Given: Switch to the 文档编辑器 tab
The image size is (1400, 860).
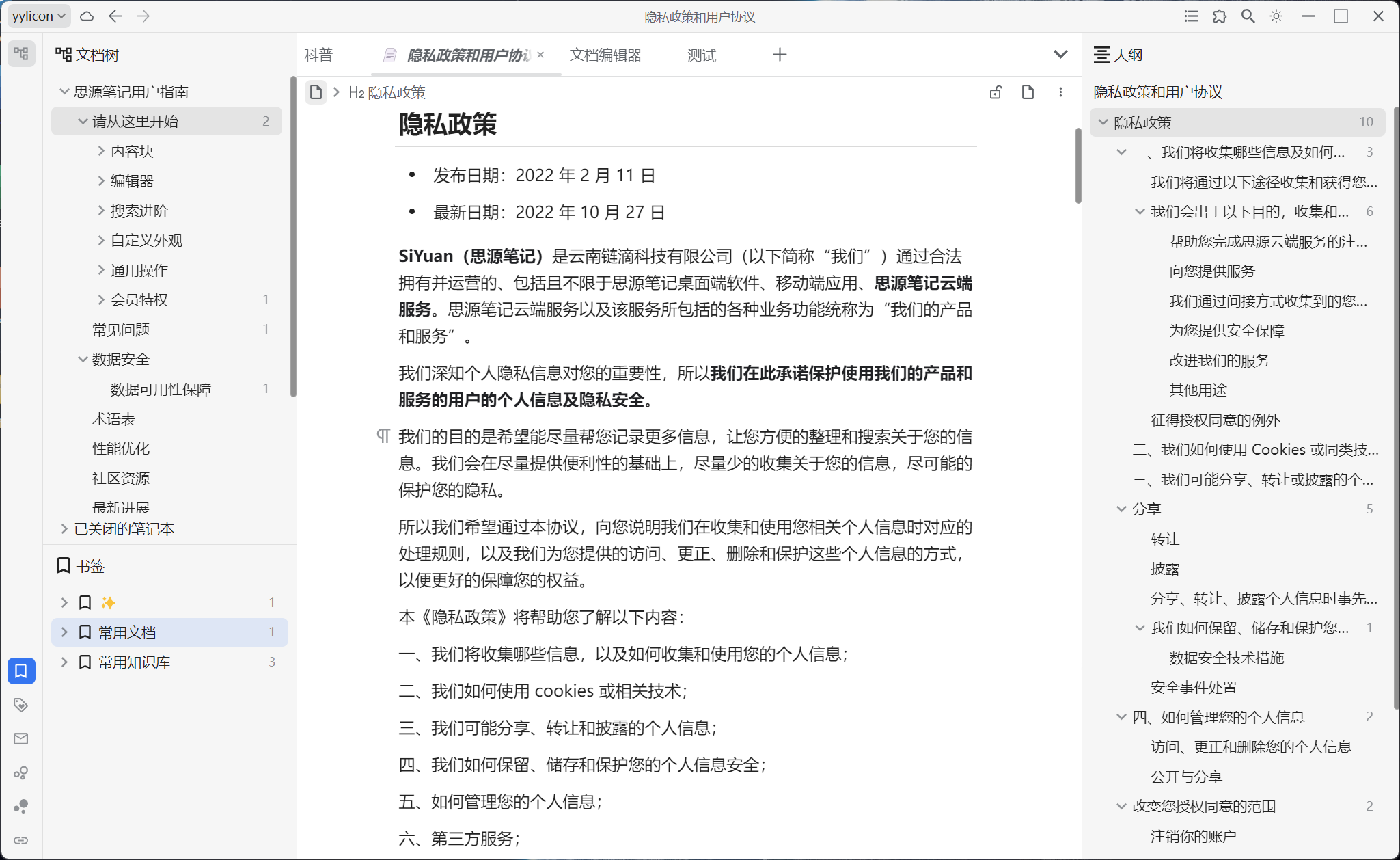Looking at the screenshot, I should tap(605, 55).
